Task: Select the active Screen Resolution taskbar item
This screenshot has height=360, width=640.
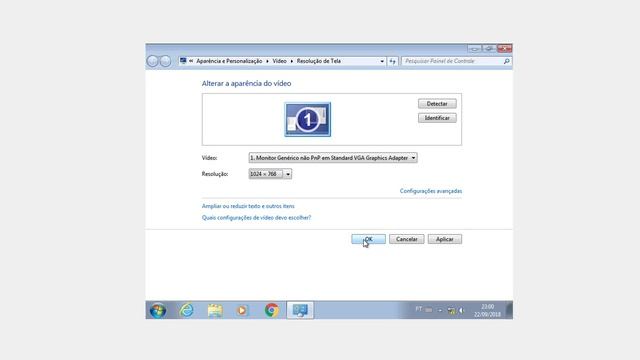Action: click(300, 310)
